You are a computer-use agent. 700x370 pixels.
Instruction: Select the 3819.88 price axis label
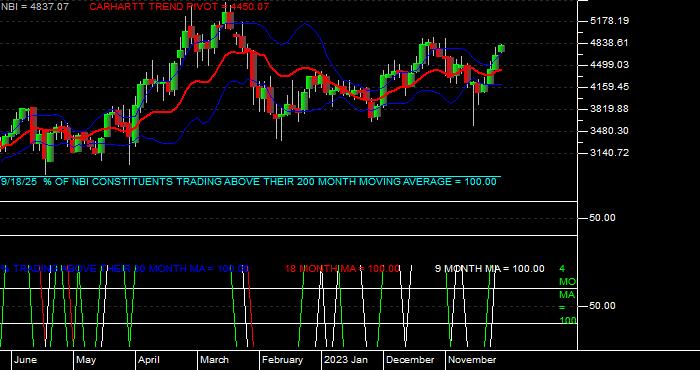click(x=609, y=108)
